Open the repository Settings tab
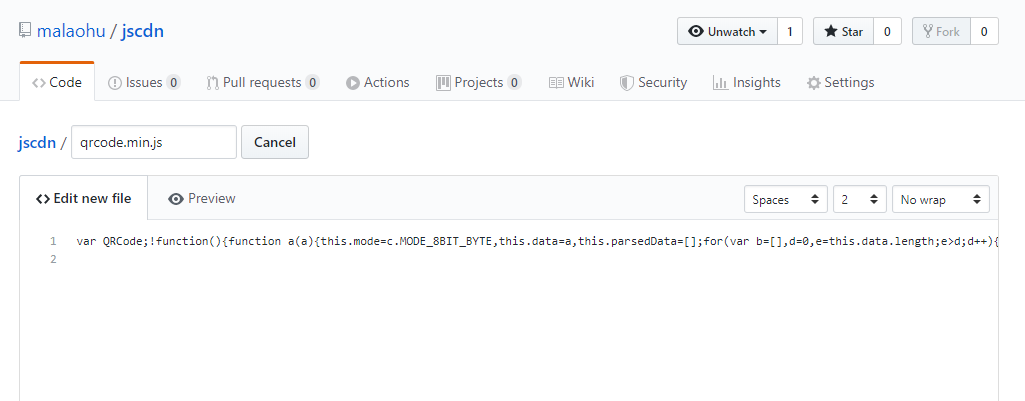The width and height of the screenshot is (1025, 401). [x=840, y=82]
